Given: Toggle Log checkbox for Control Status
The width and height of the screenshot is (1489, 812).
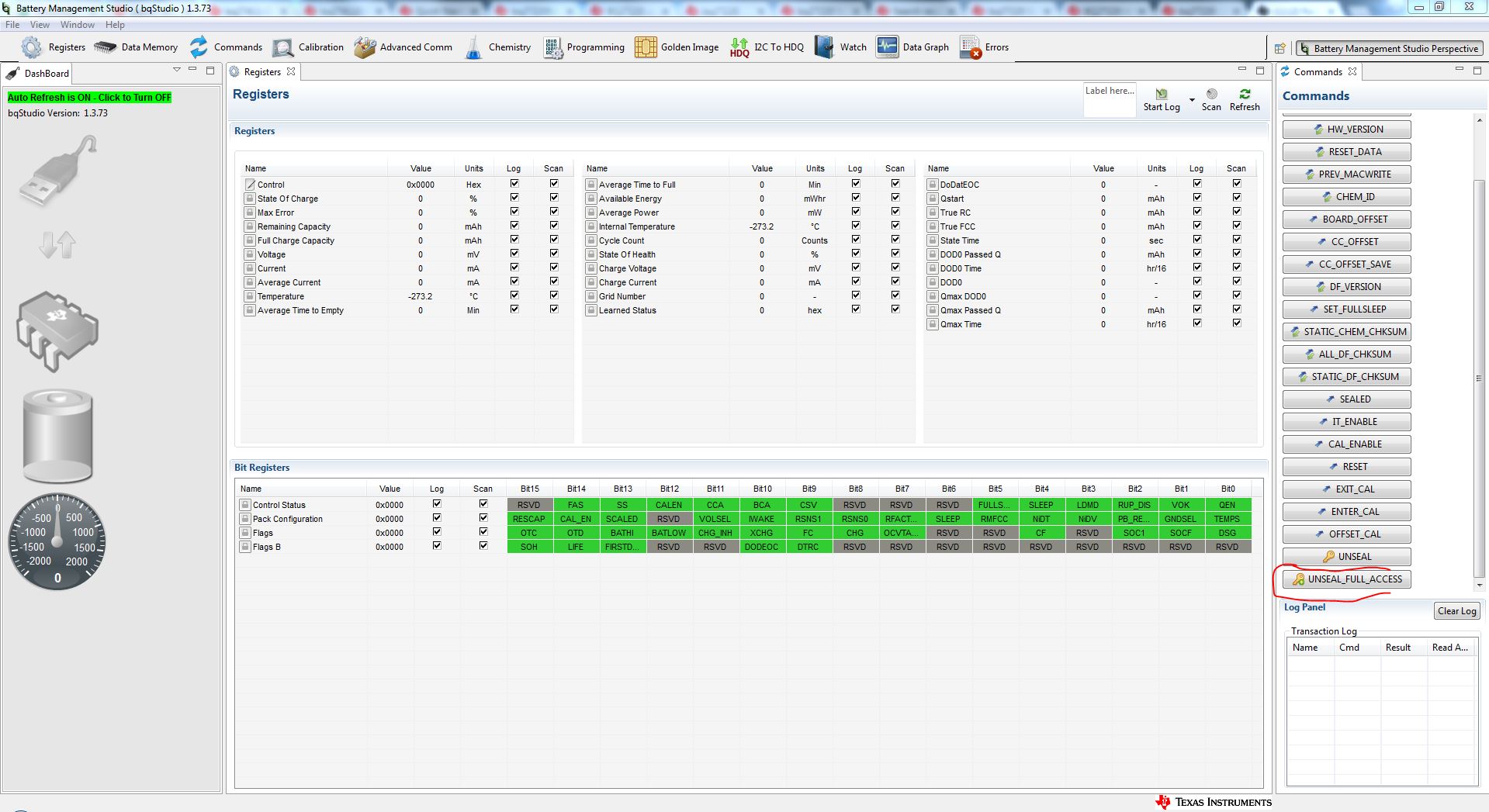Looking at the screenshot, I should pyautogui.click(x=437, y=504).
